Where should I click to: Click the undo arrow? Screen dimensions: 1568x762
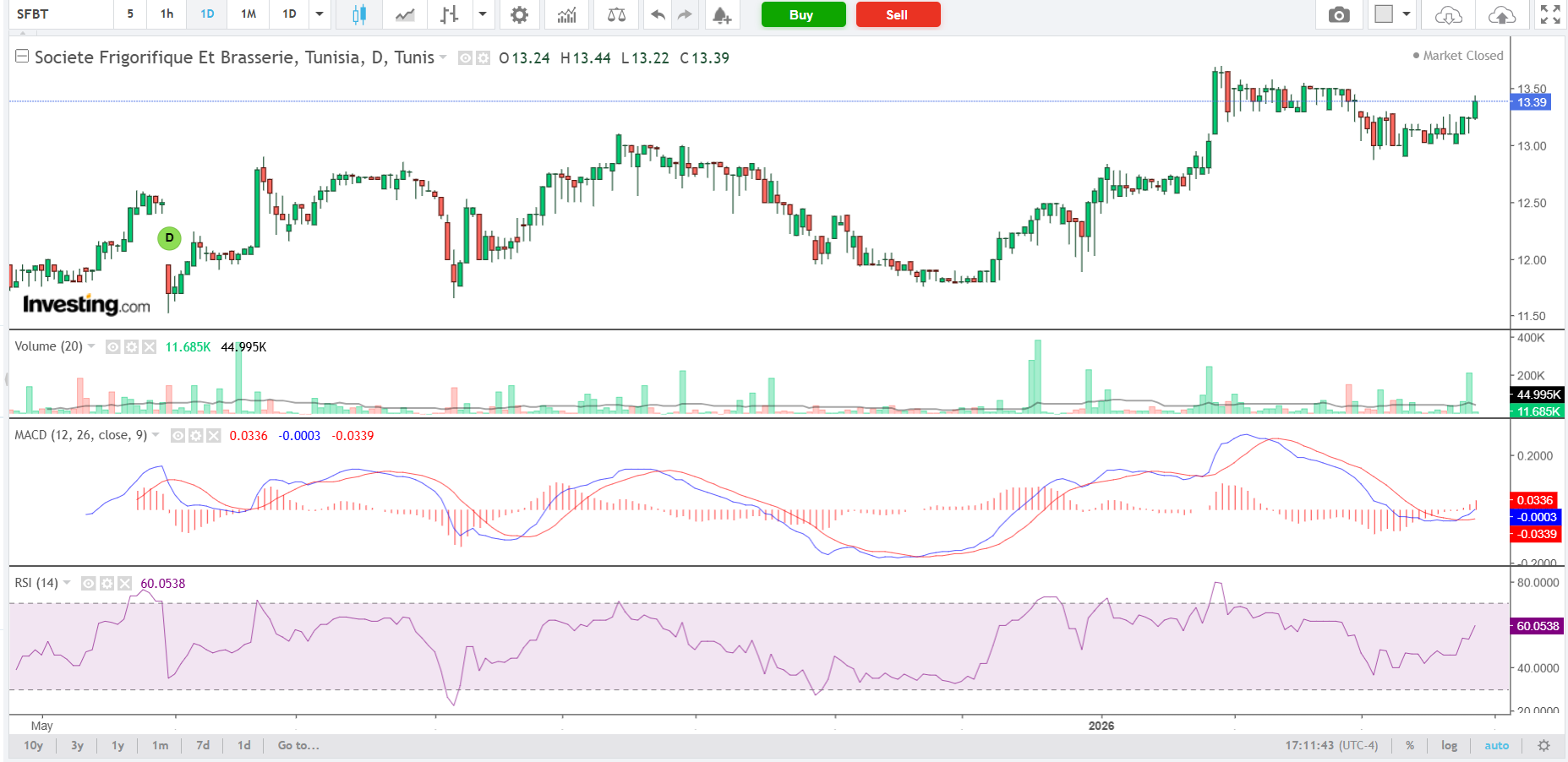[657, 14]
